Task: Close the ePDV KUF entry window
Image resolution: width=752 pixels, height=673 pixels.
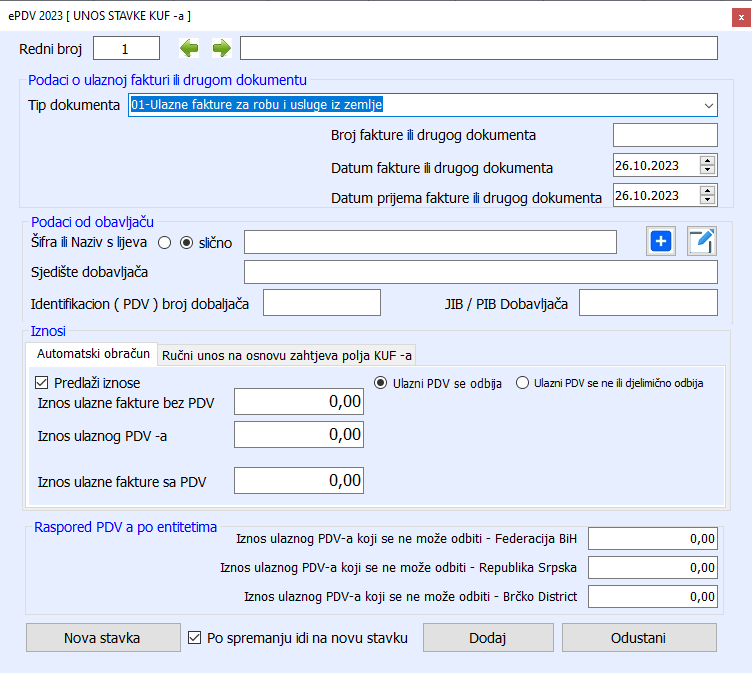Action: 741,17
